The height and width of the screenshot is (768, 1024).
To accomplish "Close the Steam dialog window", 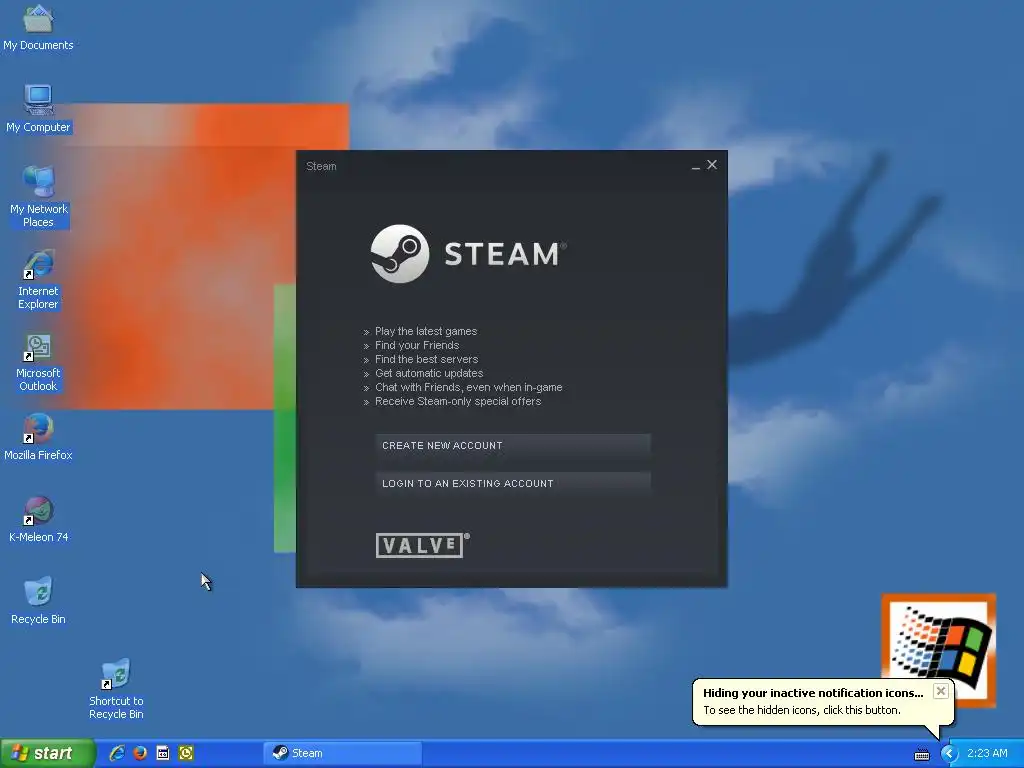I will [712, 165].
